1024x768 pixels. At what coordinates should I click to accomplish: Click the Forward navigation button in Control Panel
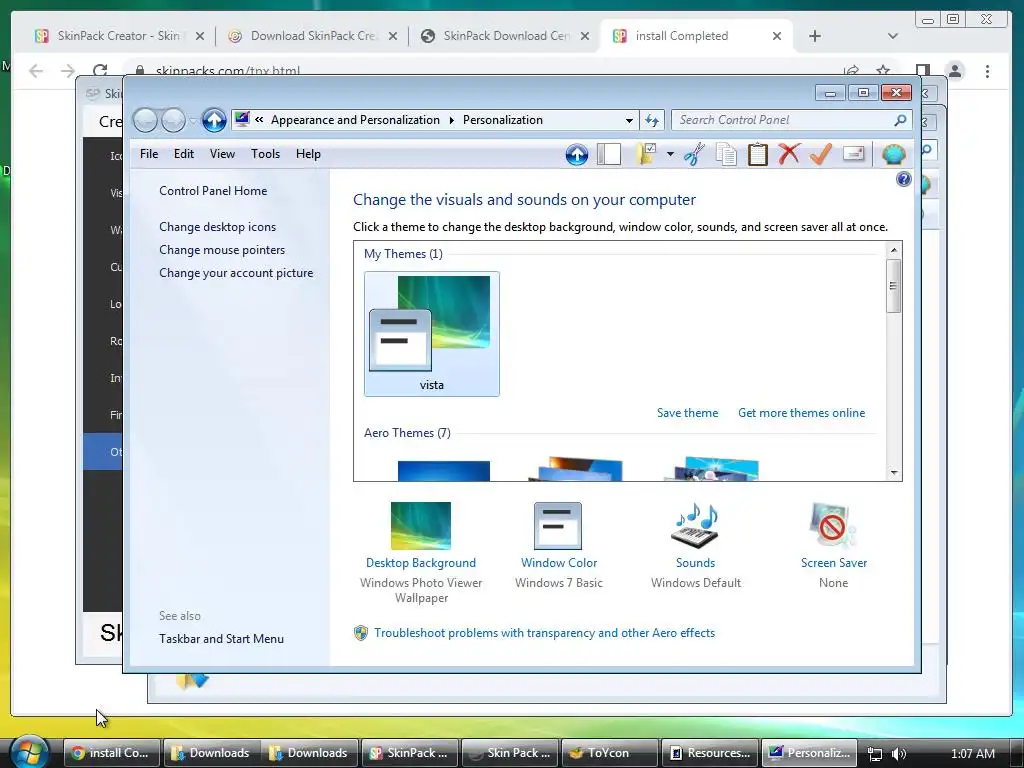(173, 120)
